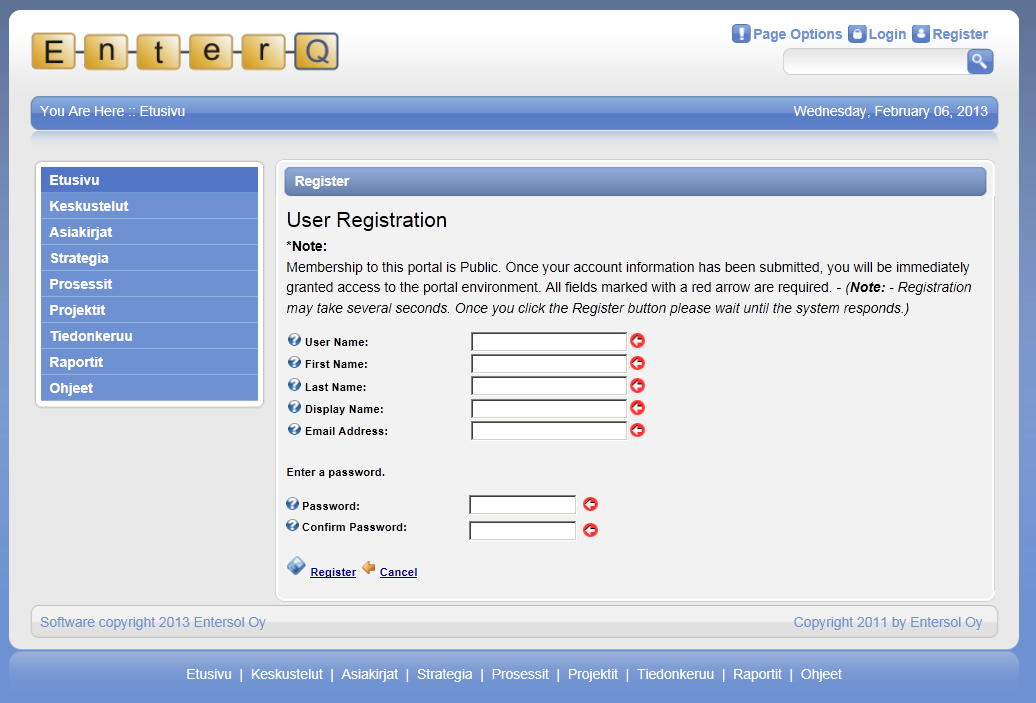Click the blue diamond Register icon
Viewport: 1036px width, 703px height.
click(x=296, y=566)
